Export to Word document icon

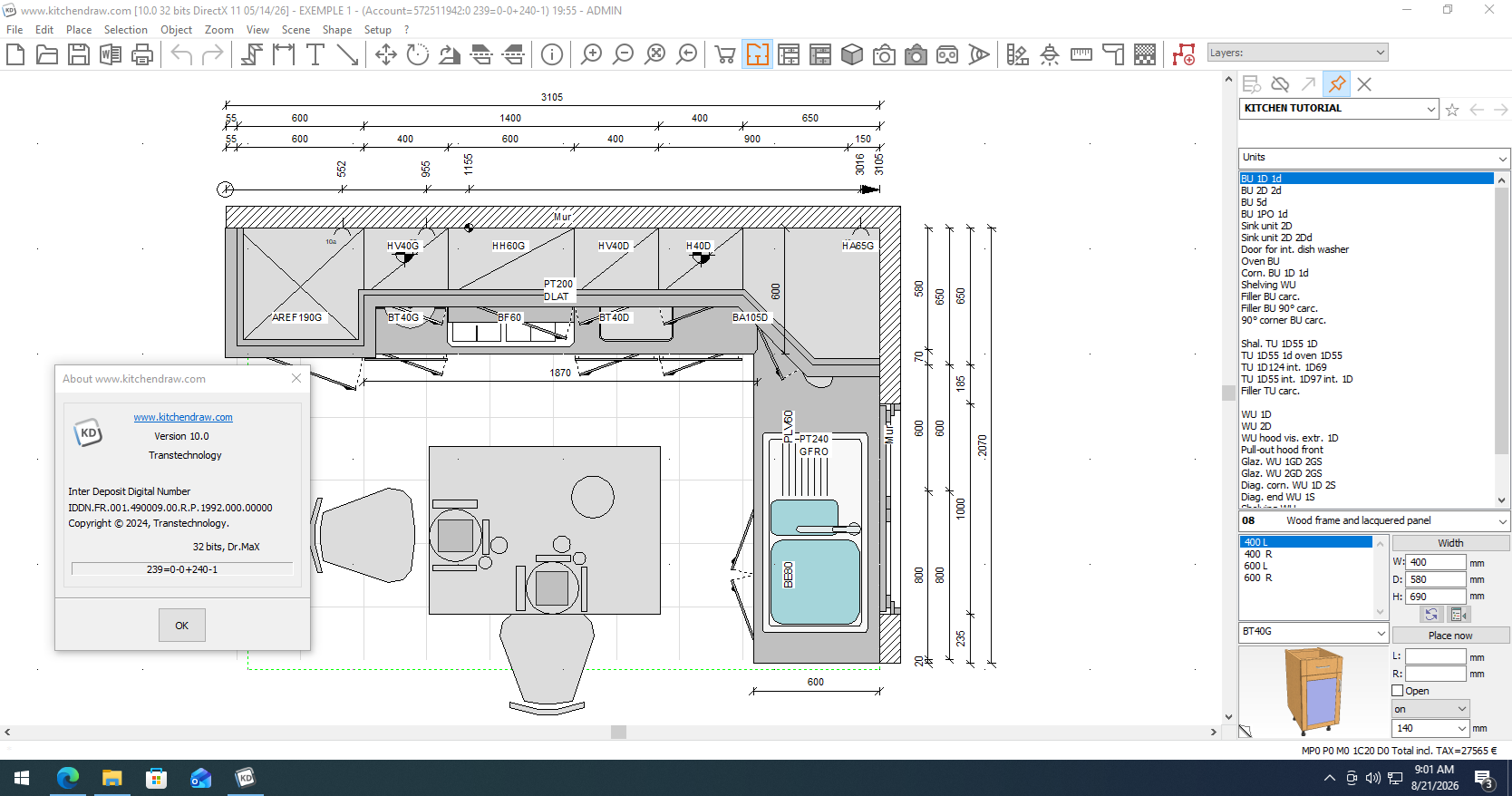tap(111, 54)
